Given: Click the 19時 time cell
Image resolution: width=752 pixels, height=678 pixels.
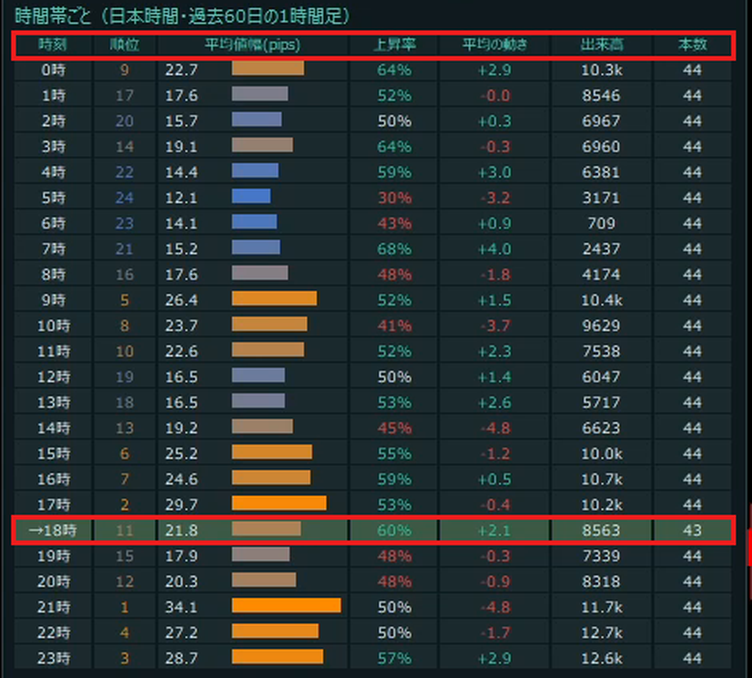Looking at the screenshot, I should click(53, 556).
